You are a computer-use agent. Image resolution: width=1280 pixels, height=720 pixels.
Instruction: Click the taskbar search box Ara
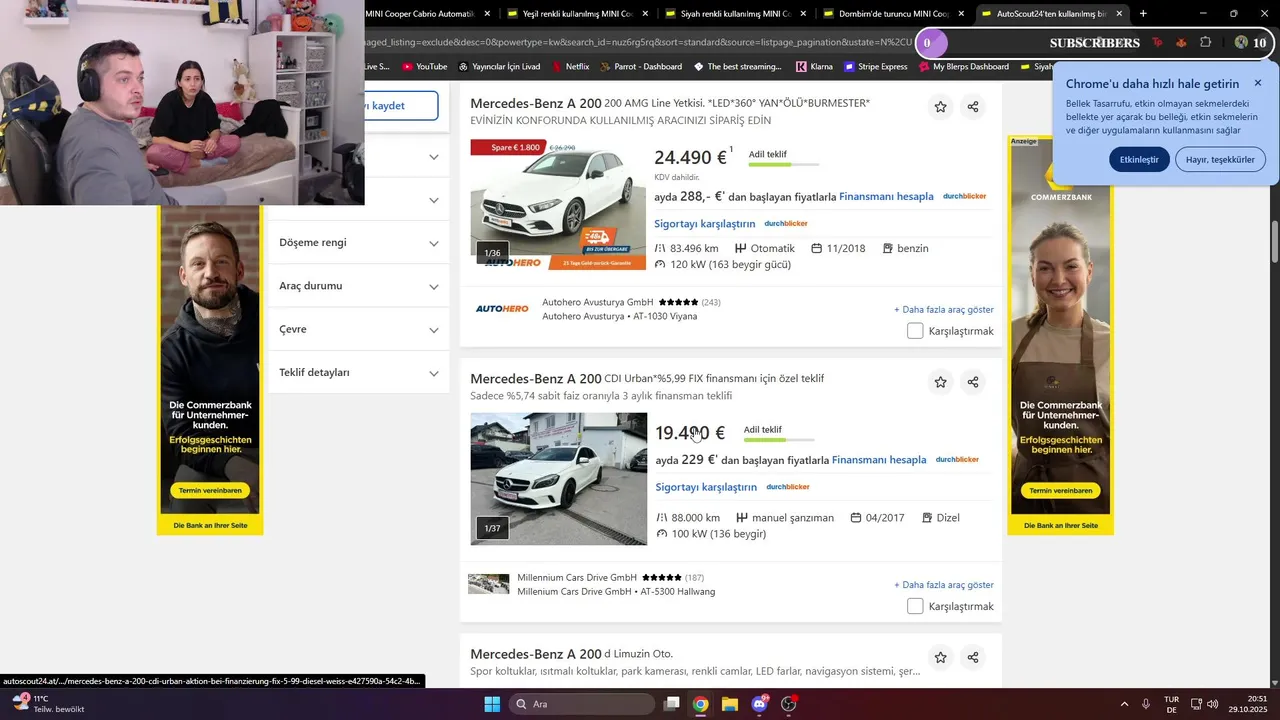tap(580, 704)
